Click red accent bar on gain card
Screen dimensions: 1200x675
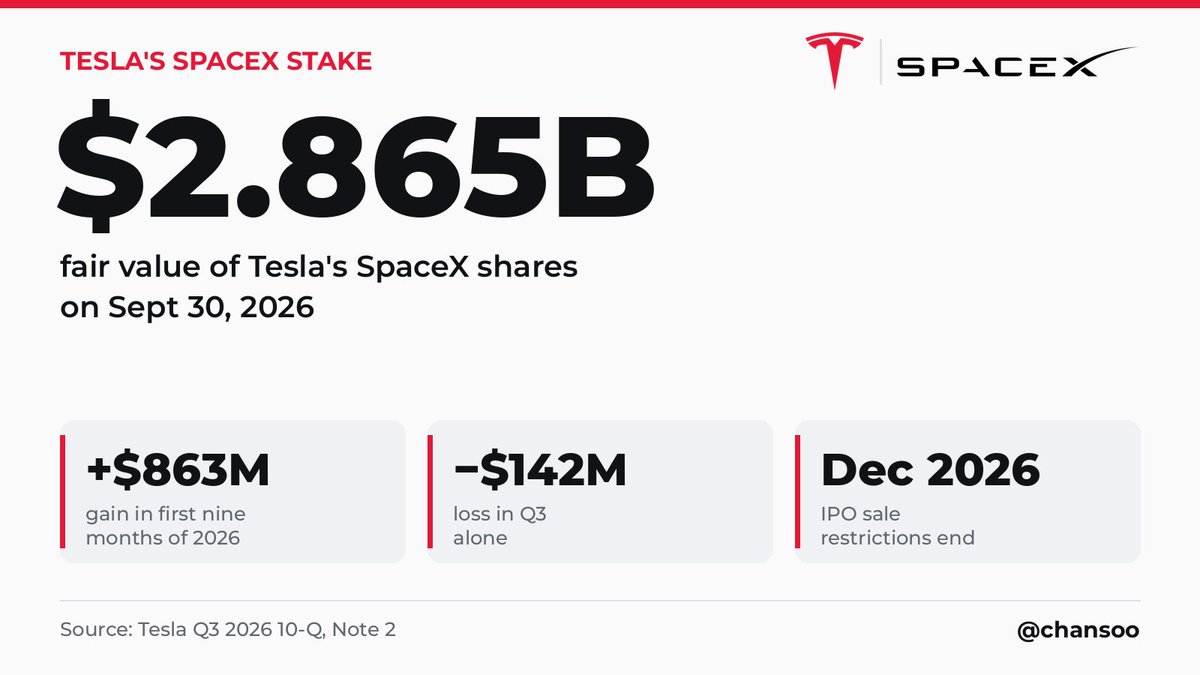pyautogui.click(x=63, y=491)
